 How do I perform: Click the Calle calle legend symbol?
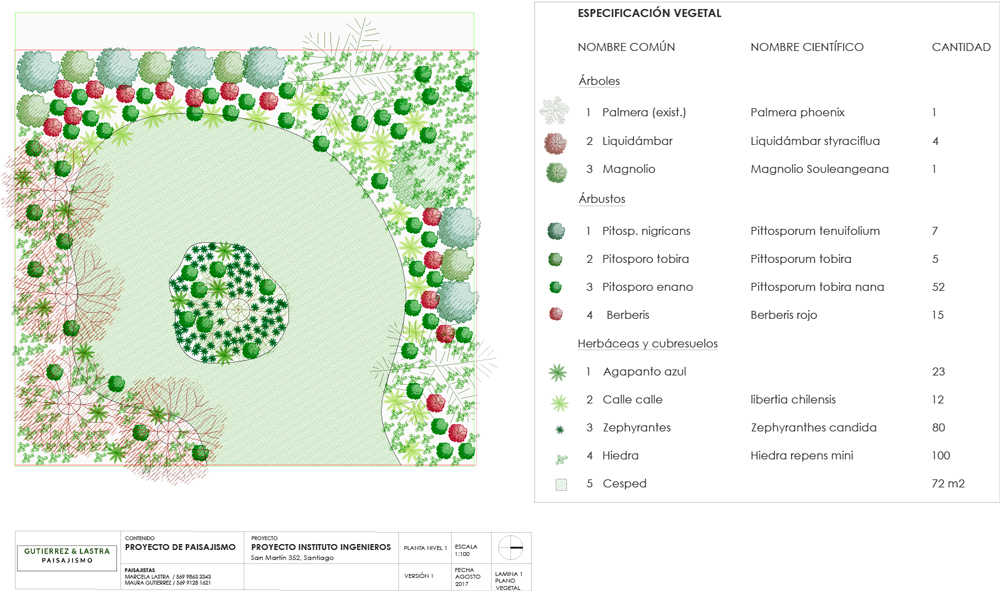coord(559,402)
